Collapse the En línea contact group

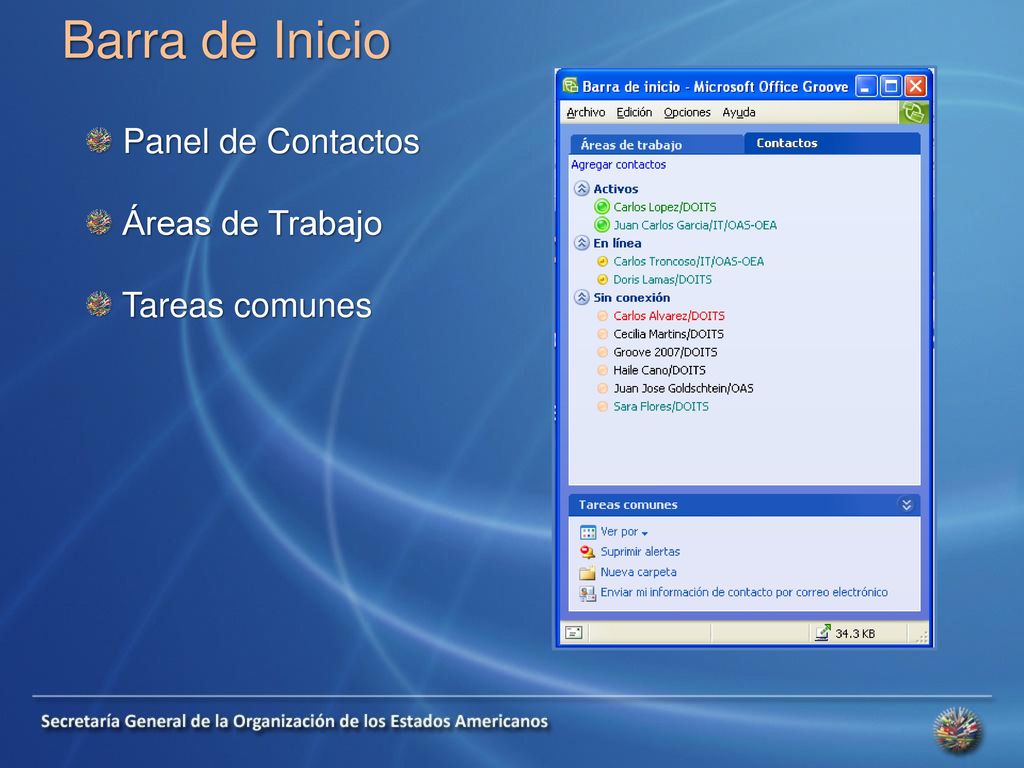581,243
